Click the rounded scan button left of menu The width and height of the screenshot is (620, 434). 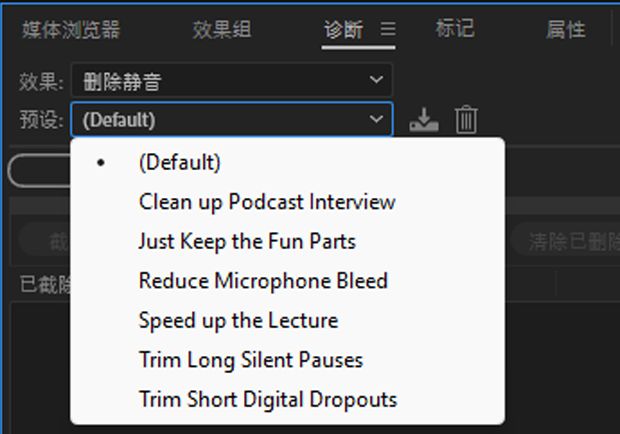pos(40,171)
